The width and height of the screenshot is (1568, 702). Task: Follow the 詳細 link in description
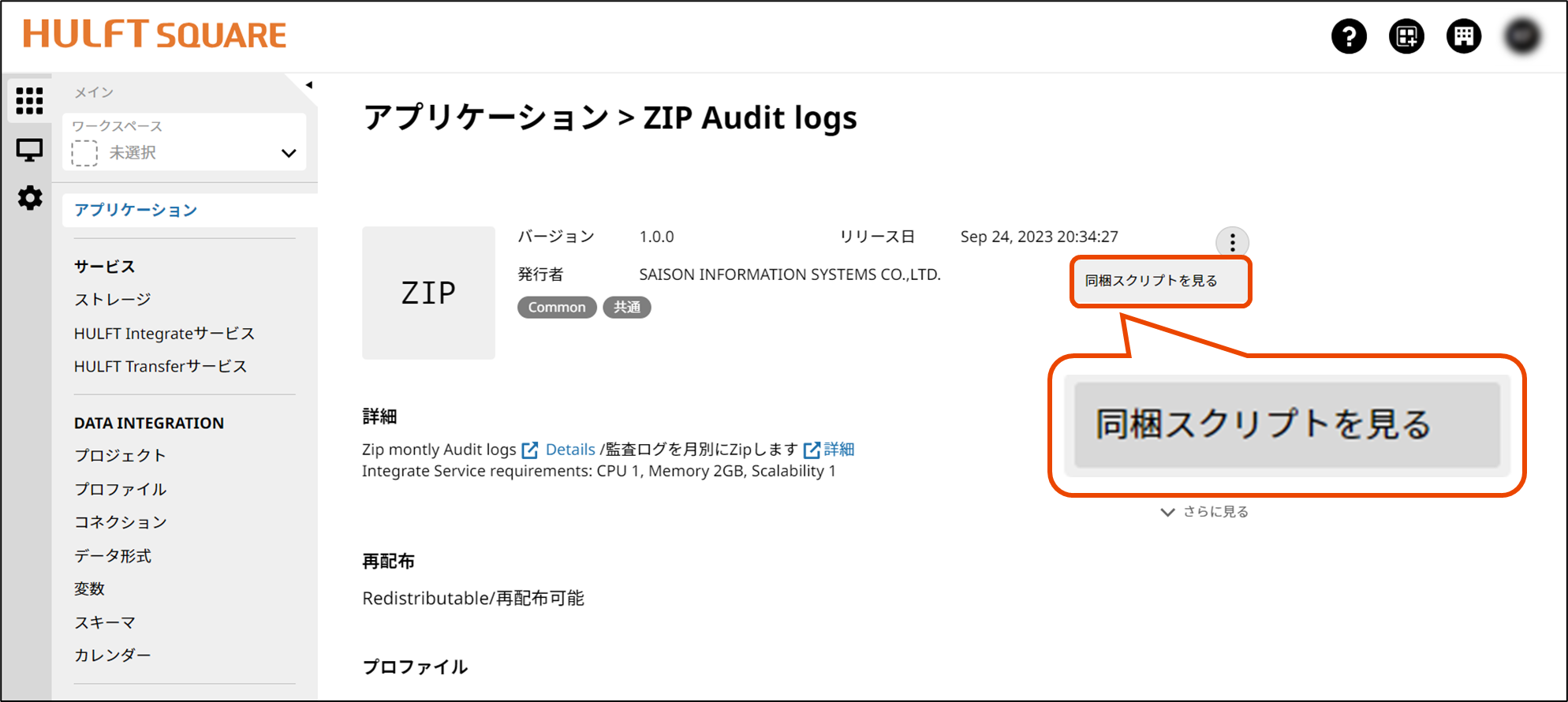(839, 450)
